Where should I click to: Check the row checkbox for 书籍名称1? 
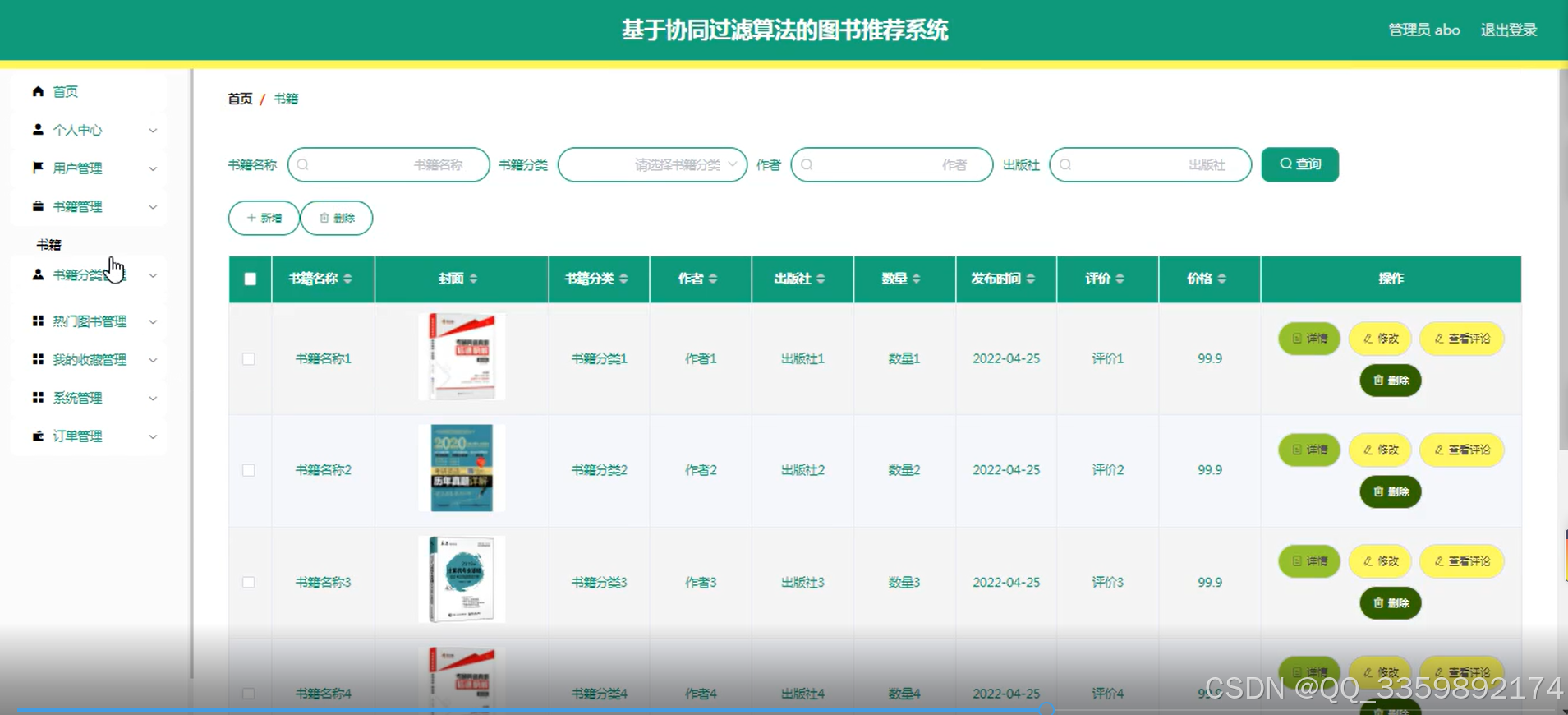[x=249, y=359]
